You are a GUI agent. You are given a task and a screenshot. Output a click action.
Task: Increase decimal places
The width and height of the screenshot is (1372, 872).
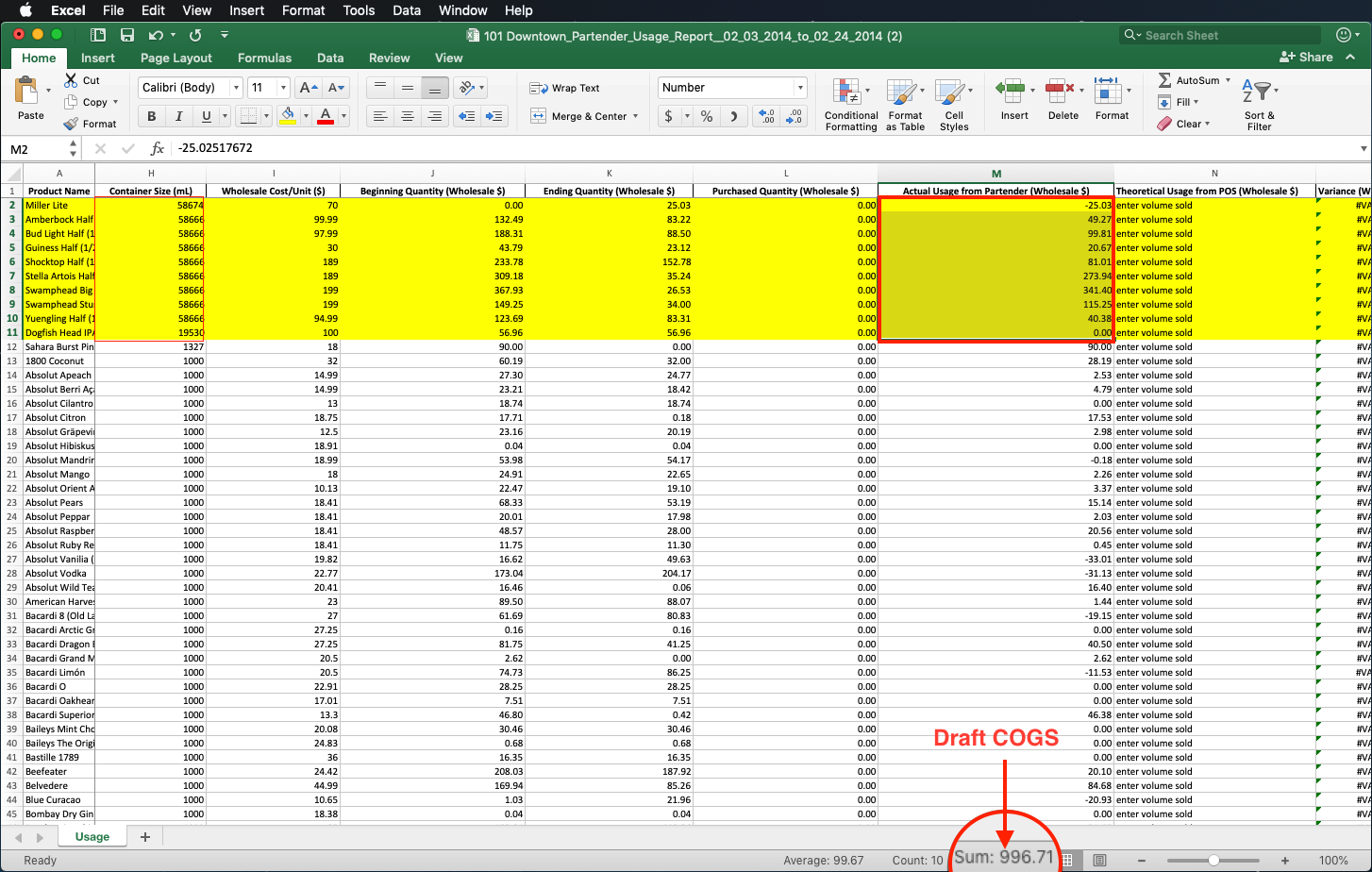pos(767,117)
